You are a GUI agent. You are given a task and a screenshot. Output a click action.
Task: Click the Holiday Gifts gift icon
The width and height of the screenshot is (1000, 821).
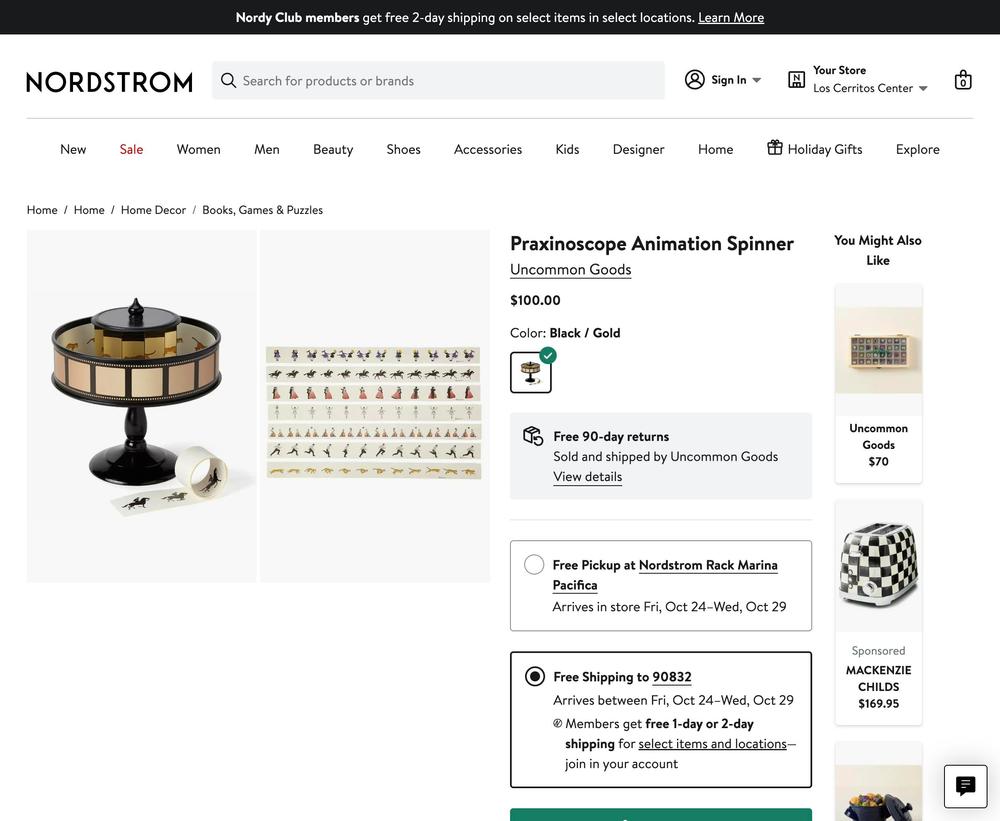tap(775, 148)
